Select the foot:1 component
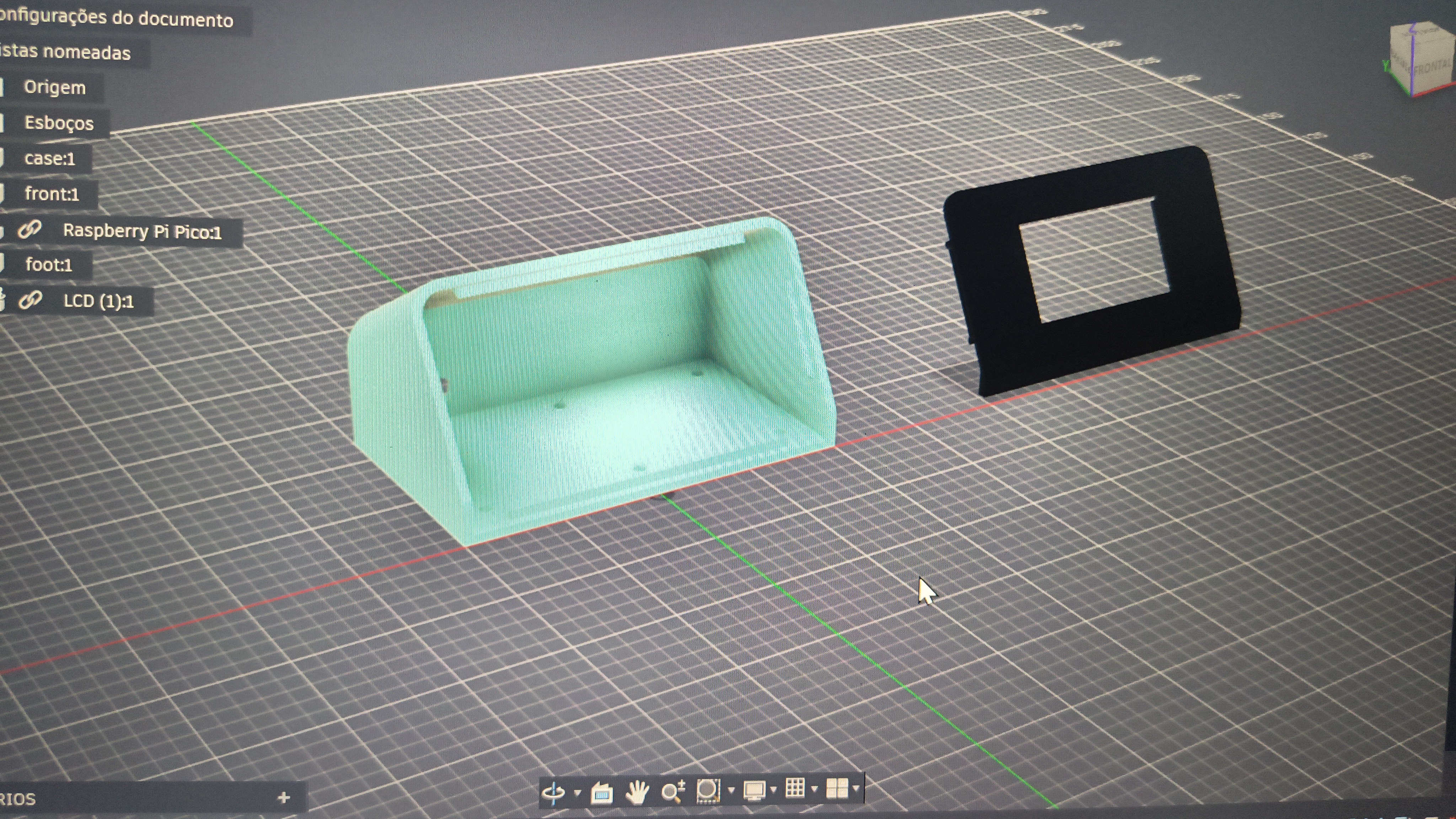 click(49, 264)
